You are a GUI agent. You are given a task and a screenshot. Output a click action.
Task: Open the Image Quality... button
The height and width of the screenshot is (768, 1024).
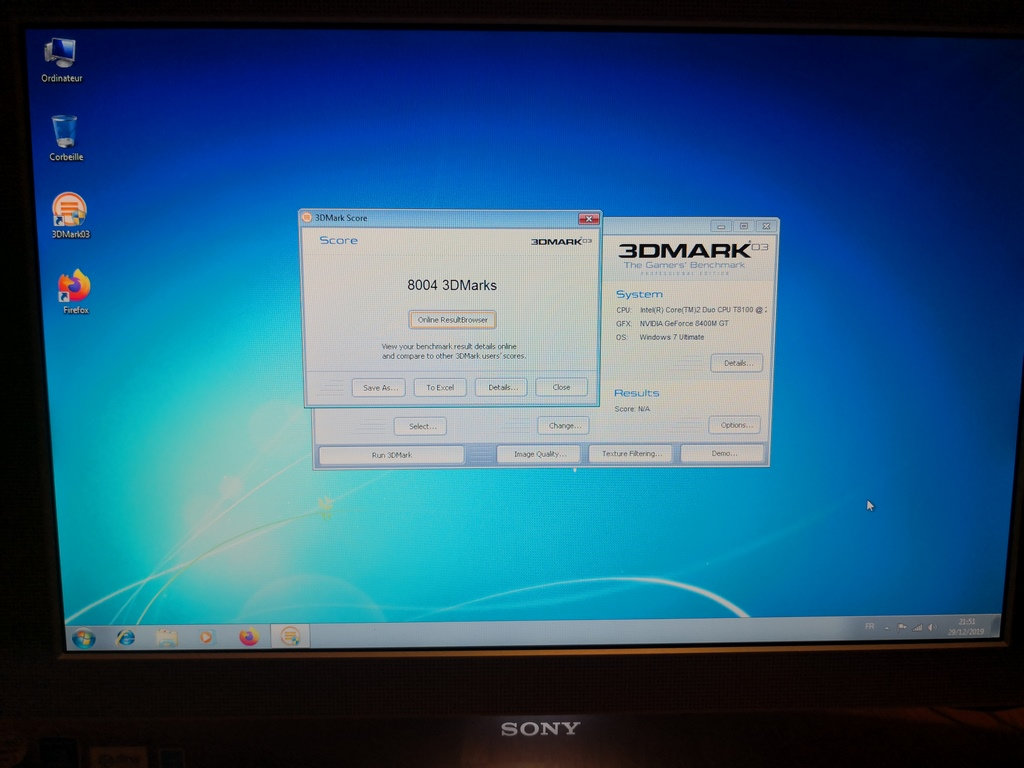pos(538,454)
